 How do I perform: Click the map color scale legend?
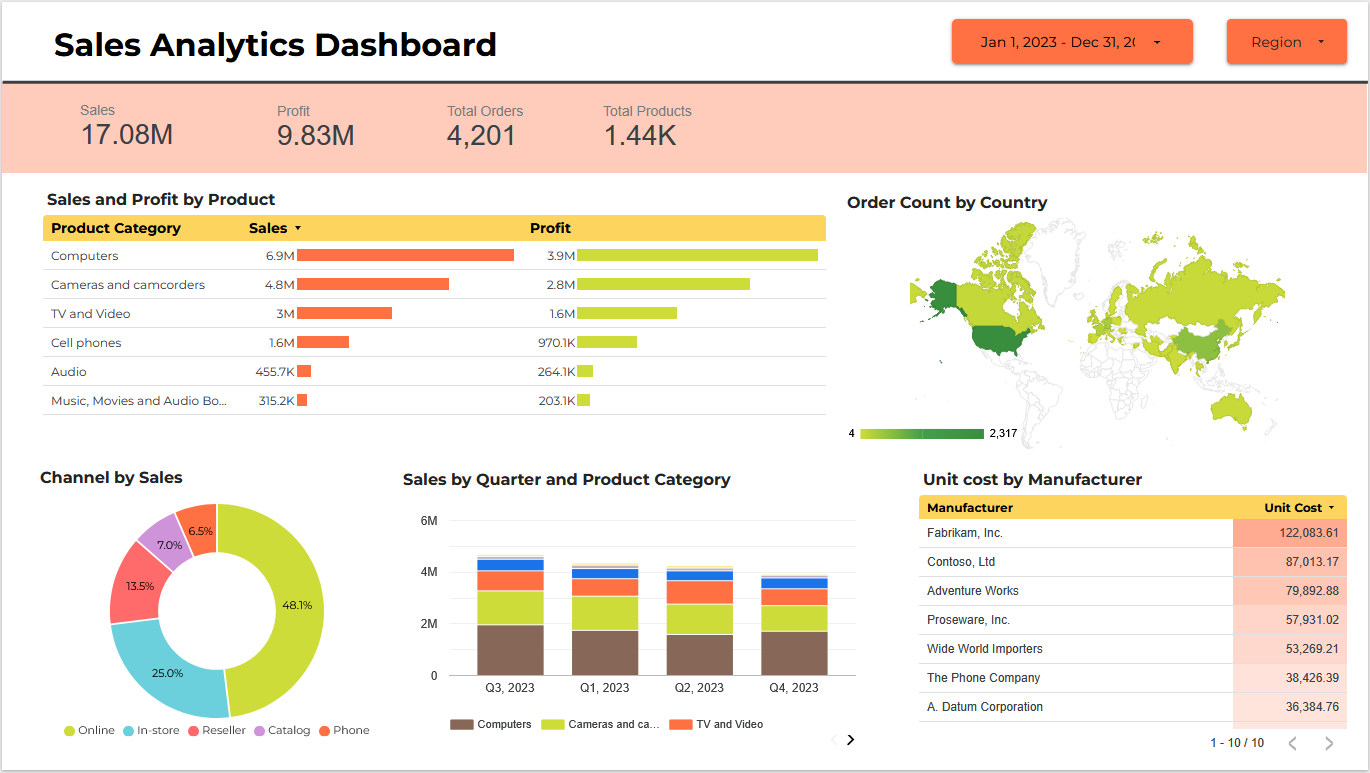[920, 434]
